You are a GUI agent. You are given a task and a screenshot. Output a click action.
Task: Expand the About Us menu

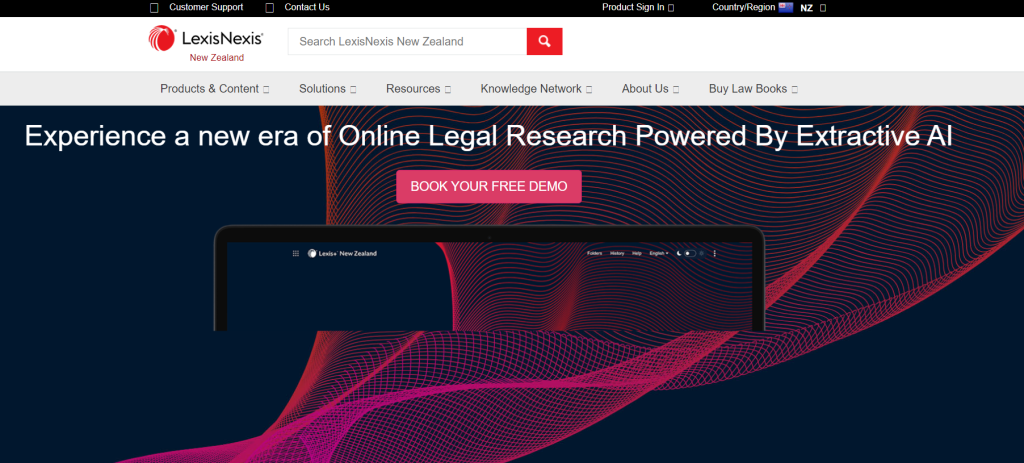[650, 89]
